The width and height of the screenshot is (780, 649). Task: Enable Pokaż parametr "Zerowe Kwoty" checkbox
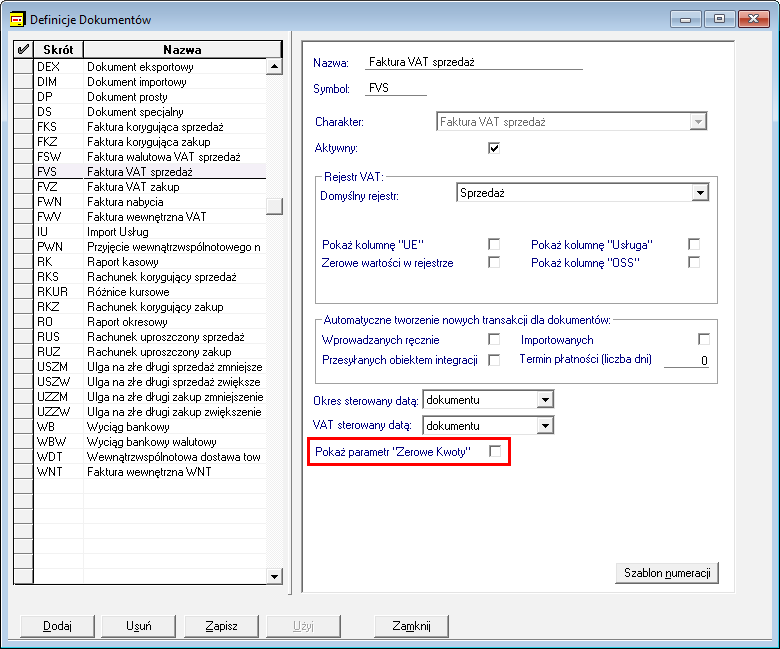point(495,451)
